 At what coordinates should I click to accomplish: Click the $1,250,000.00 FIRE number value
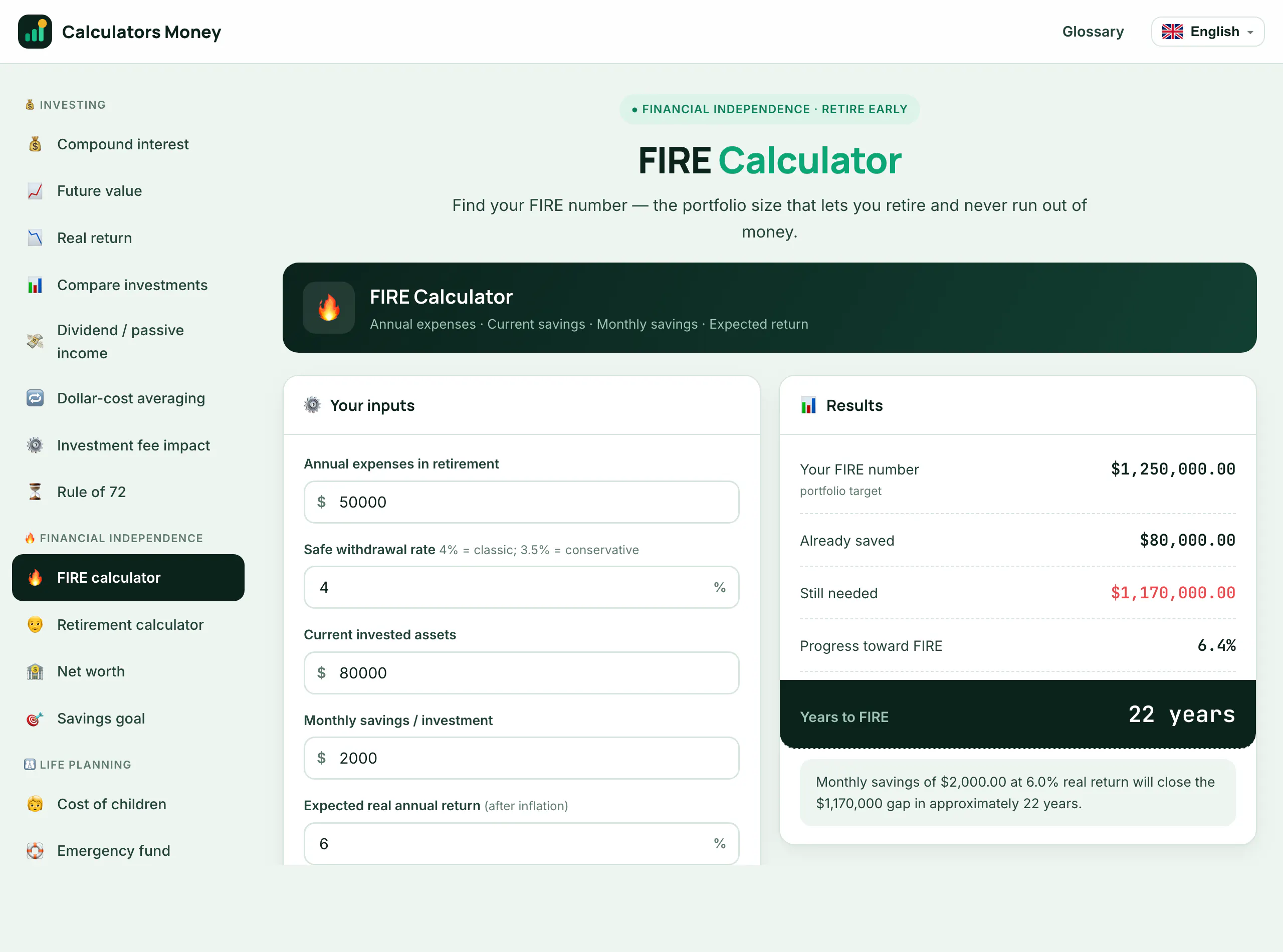[1173, 469]
